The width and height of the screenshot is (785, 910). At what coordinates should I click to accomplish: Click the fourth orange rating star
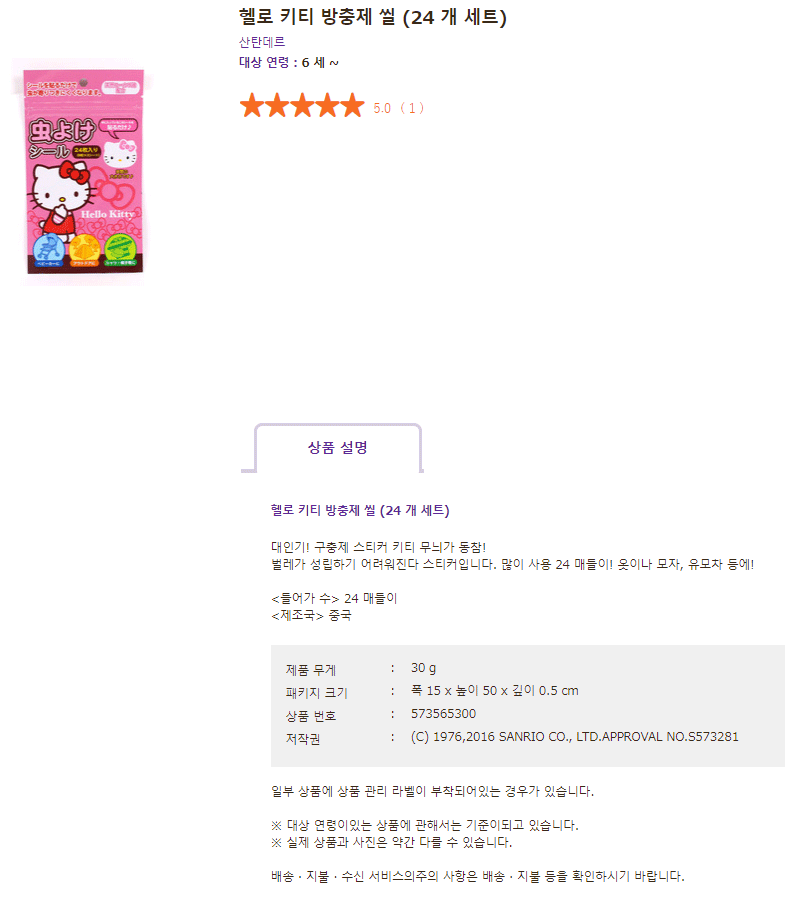(327, 106)
